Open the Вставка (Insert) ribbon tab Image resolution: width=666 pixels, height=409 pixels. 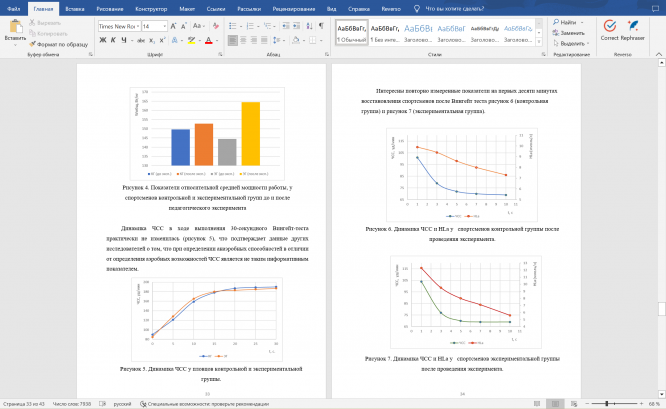pyautogui.click(x=74, y=7)
